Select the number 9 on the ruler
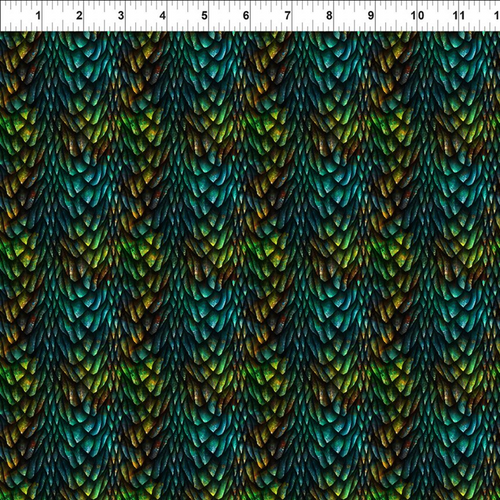The image size is (500, 500). 371,15
